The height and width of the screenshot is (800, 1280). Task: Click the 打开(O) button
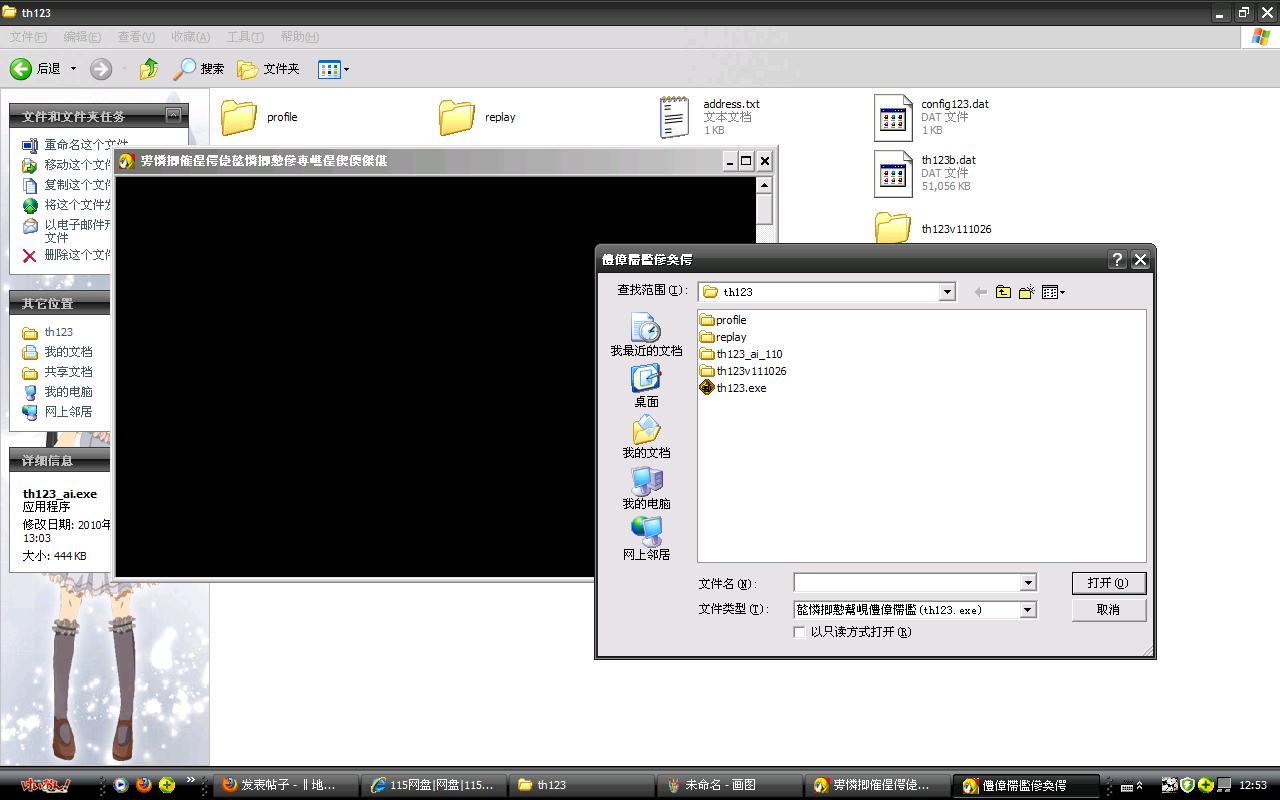[x=1108, y=583]
